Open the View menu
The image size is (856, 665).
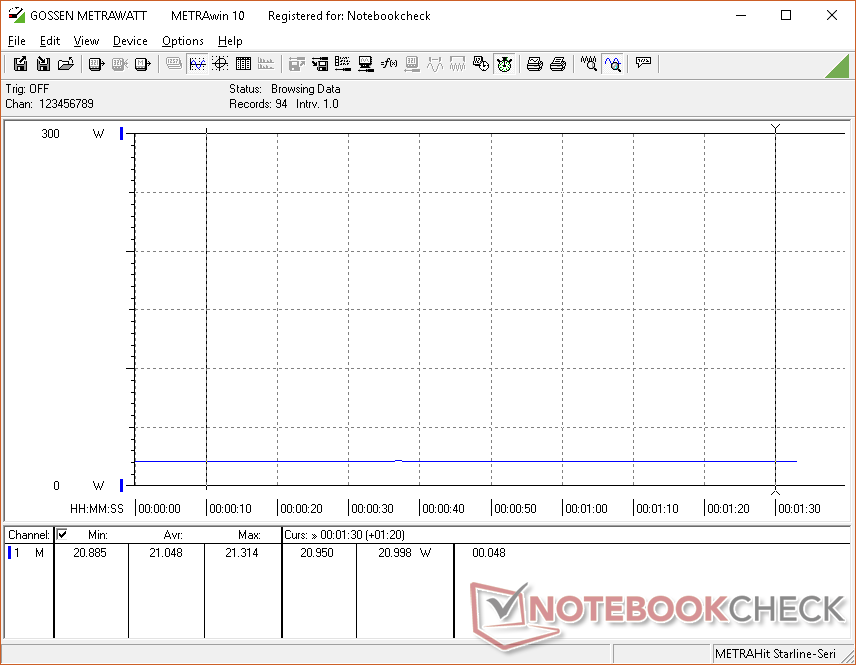point(86,41)
